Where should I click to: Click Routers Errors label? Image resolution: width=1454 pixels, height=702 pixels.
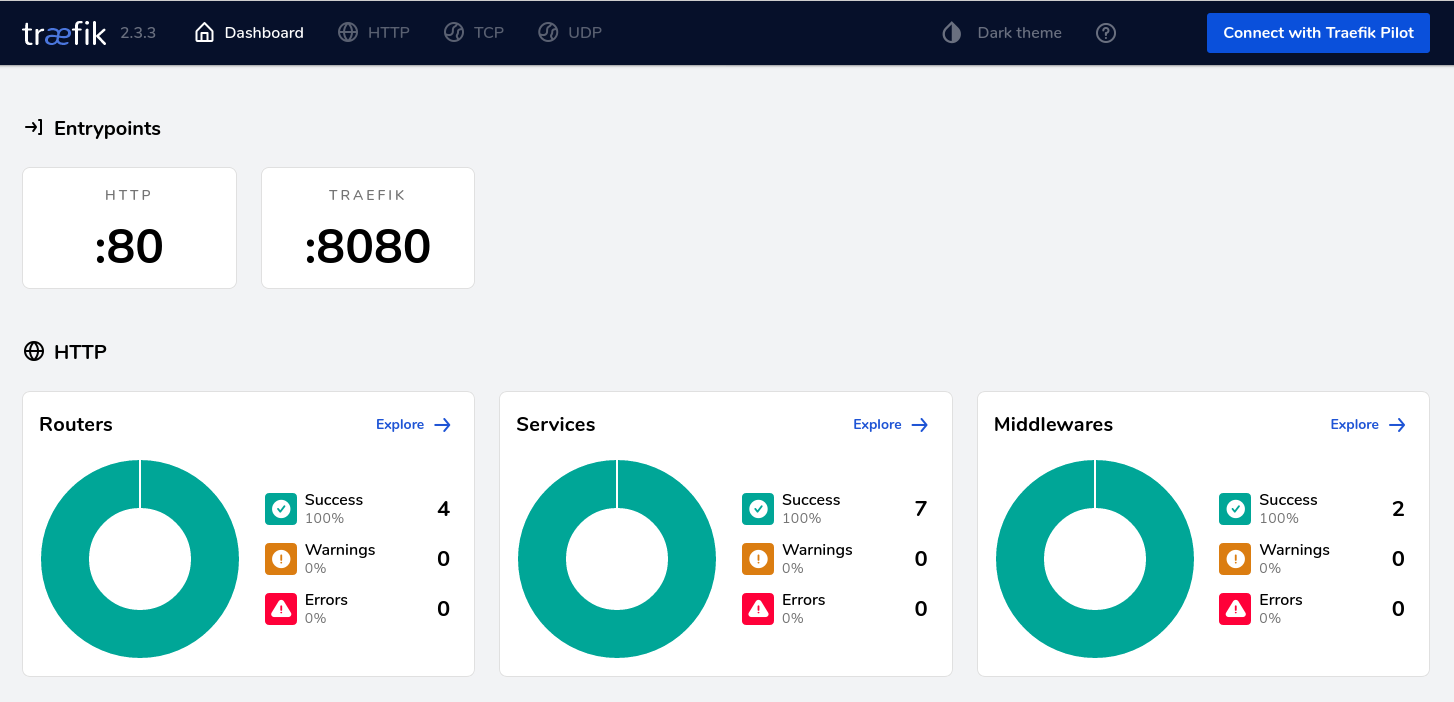326,600
